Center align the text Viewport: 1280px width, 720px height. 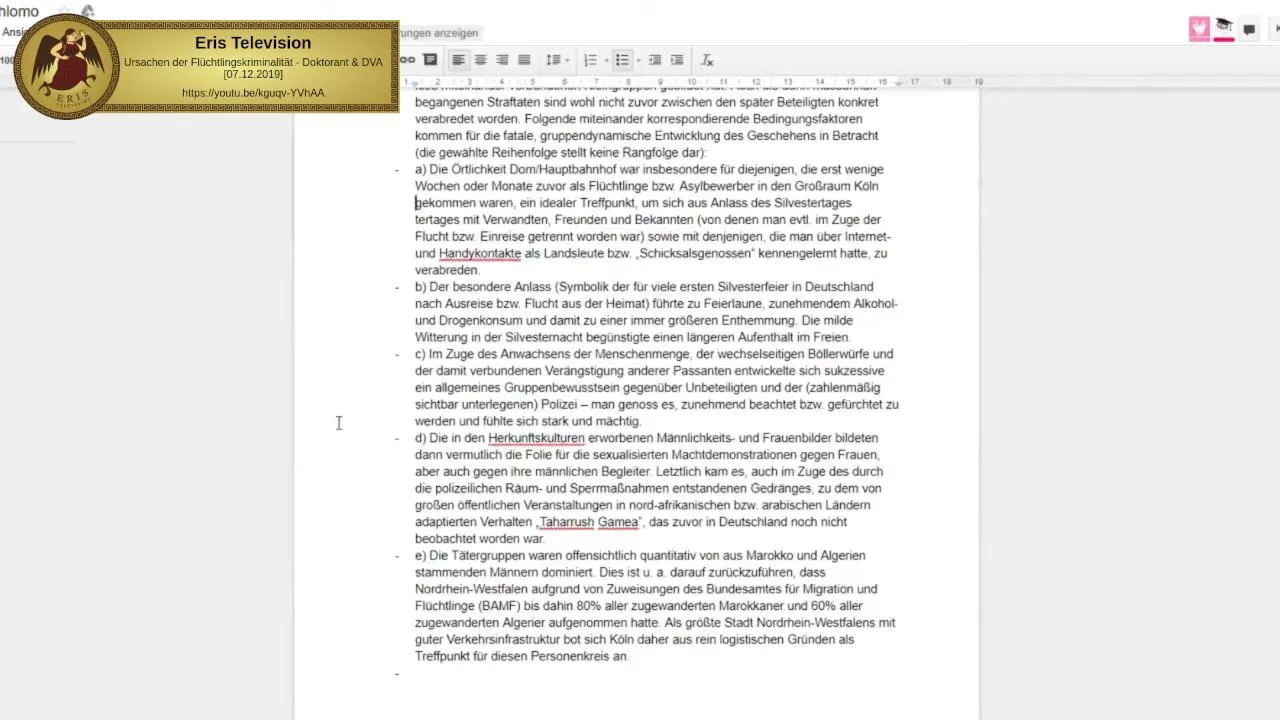(x=480, y=60)
